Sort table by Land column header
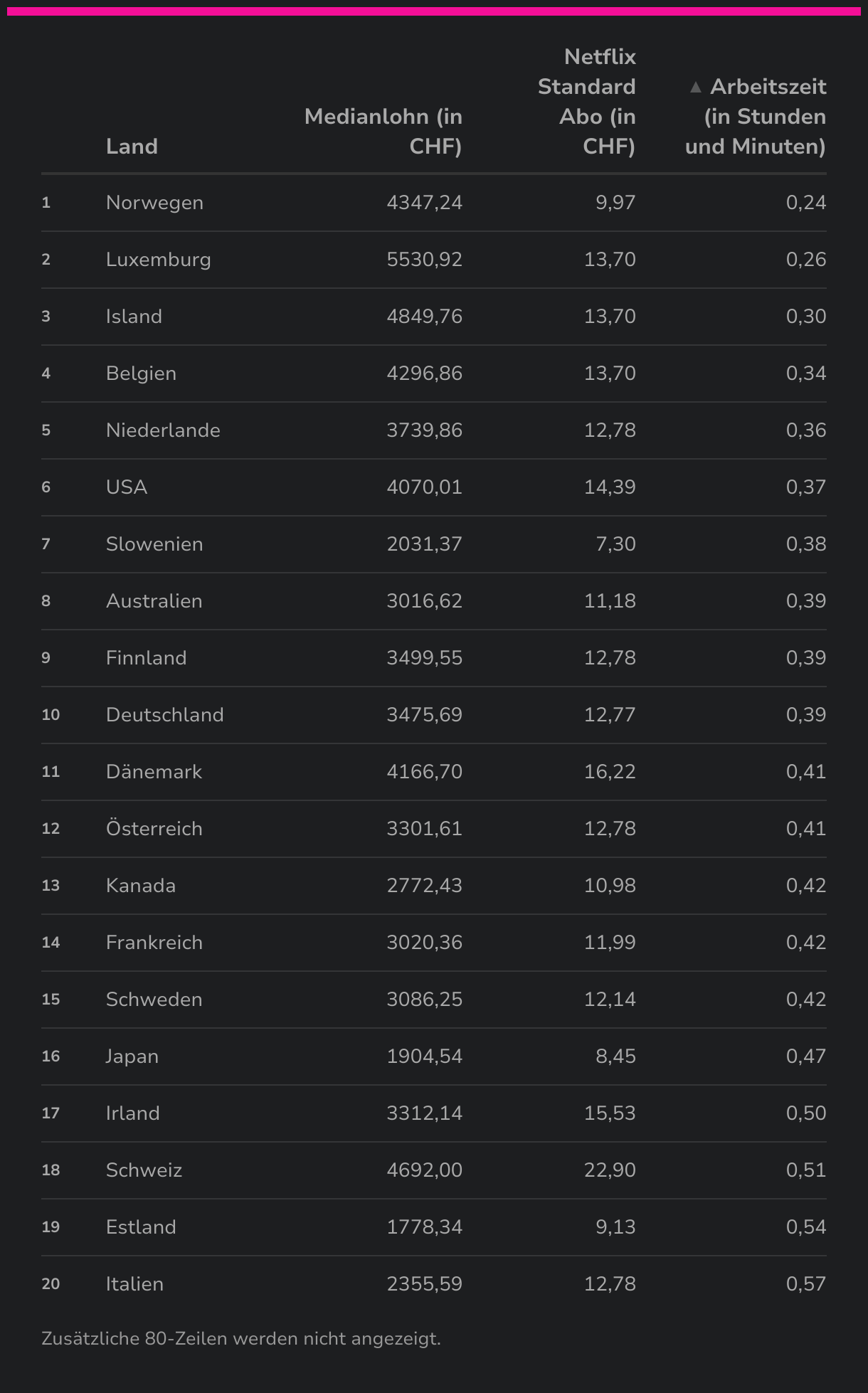This screenshot has width=868, height=1393. (132, 147)
